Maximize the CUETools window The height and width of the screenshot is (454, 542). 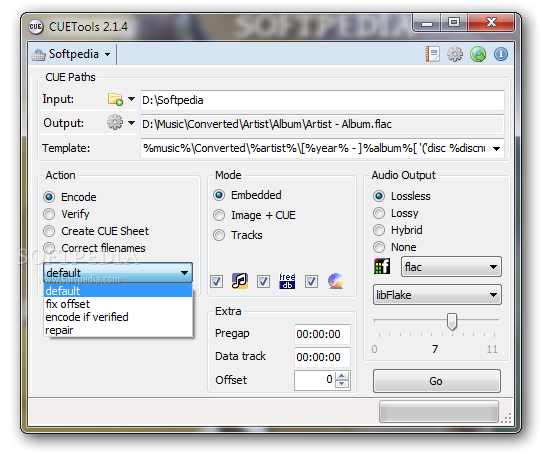454,22
